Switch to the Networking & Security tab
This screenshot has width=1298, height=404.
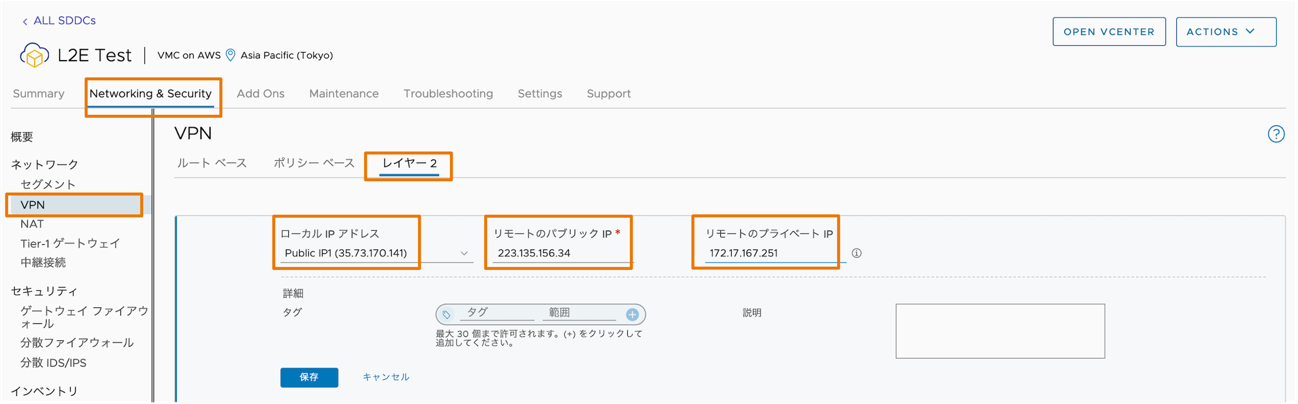click(x=151, y=94)
